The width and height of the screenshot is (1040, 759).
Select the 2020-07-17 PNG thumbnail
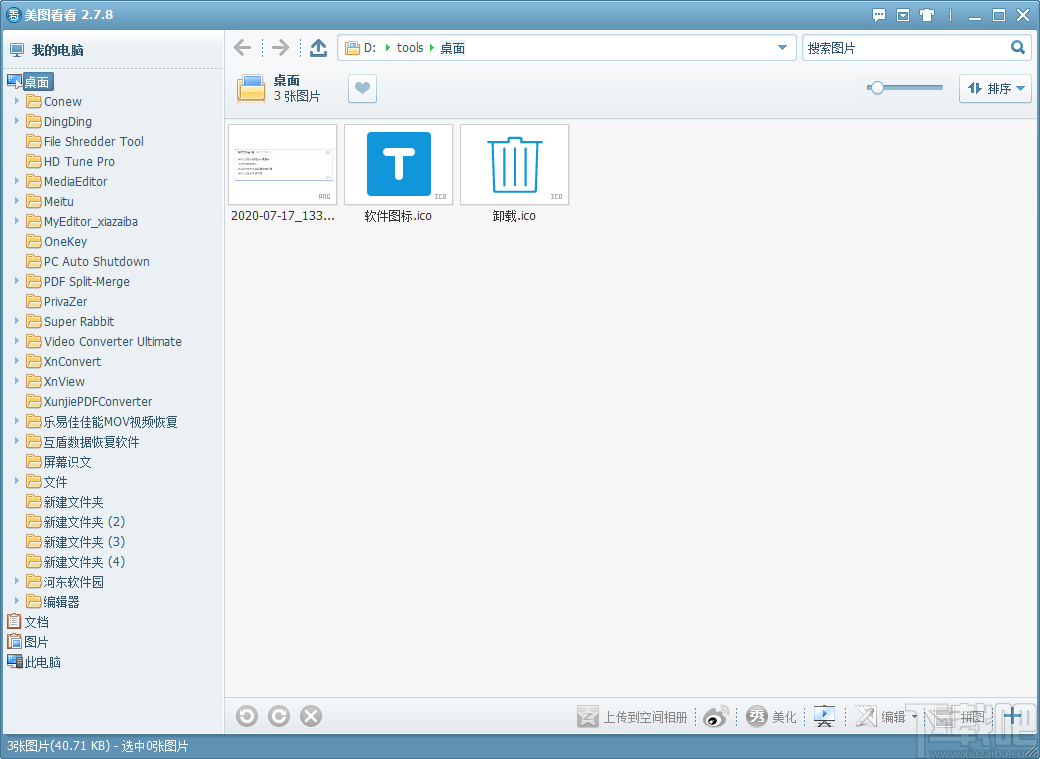(x=283, y=165)
